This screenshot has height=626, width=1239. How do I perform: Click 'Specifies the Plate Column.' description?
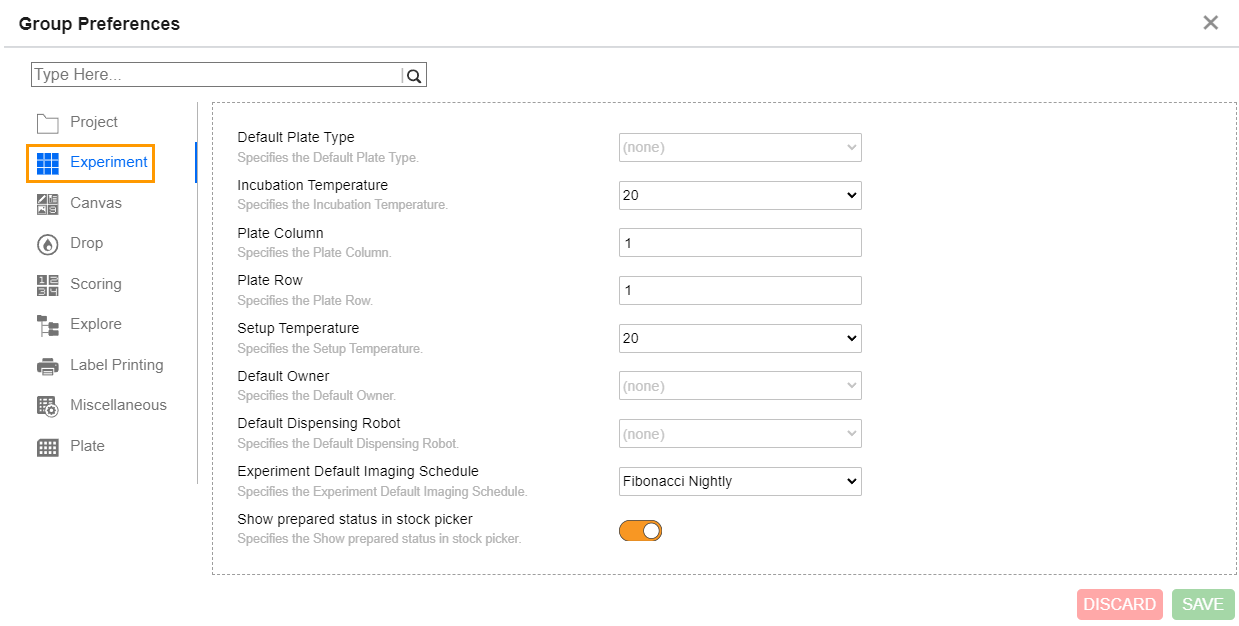(x=314, y=253)
